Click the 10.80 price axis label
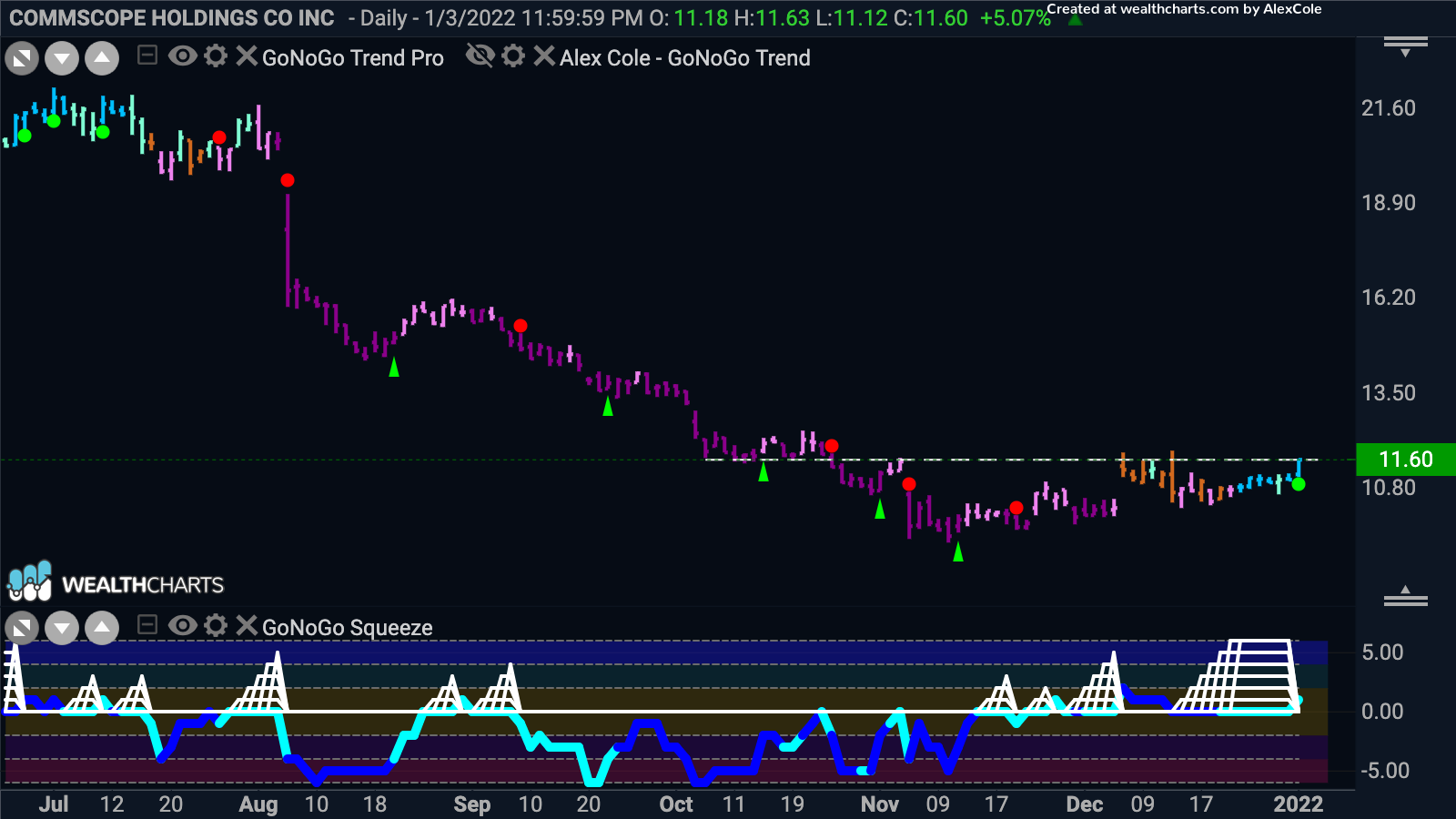 coord(1388,488)
